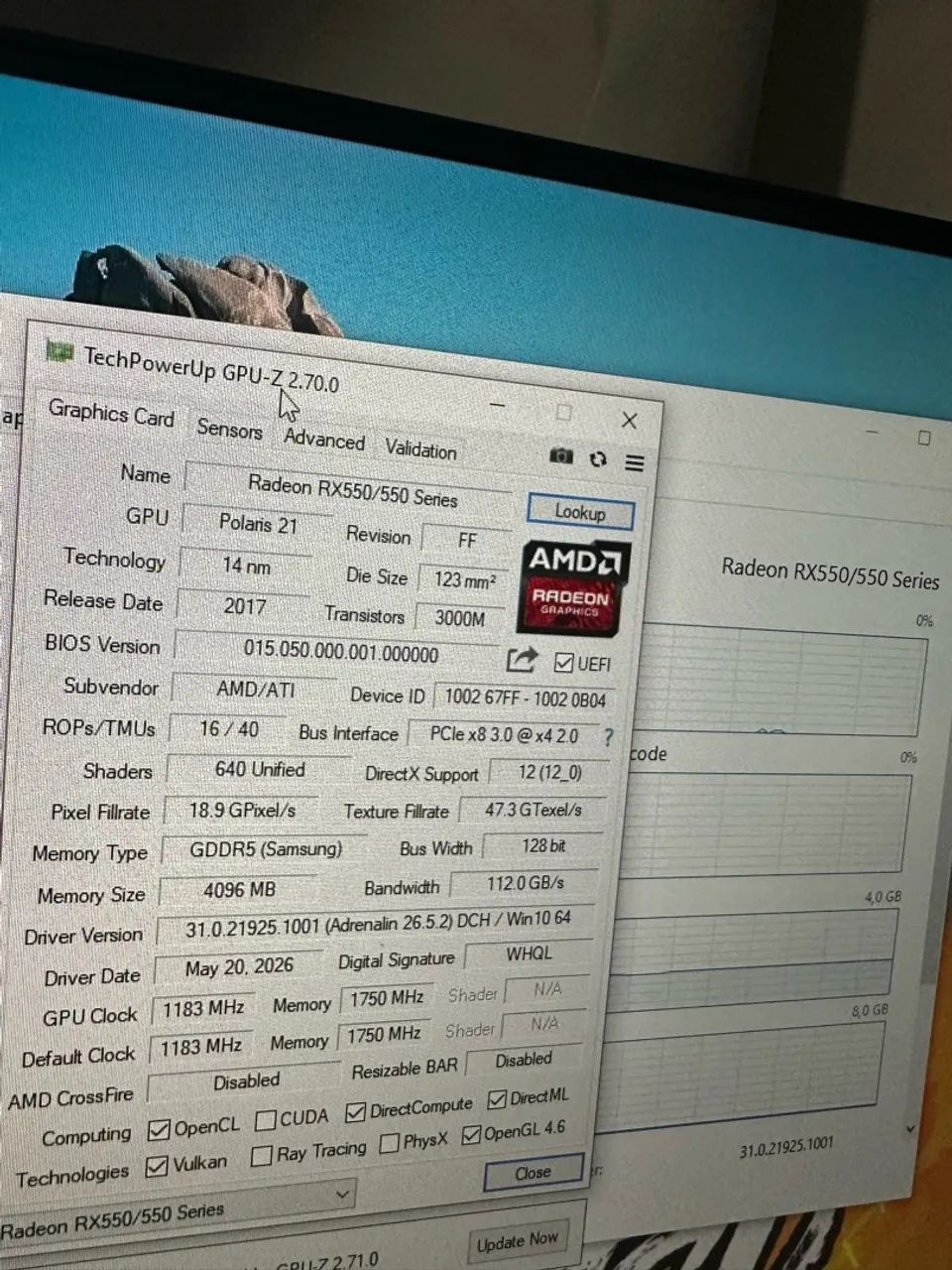Viewport: 952px width, 1270px height.
Task: Close the GPU-Z window with X
Action: [629, 421]
